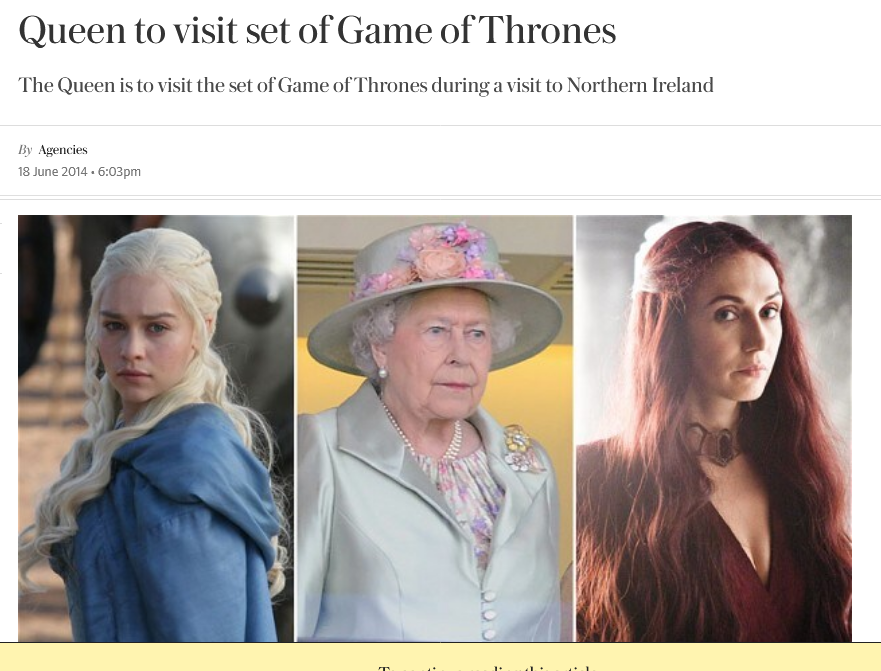The image size is (881, 671).
Task: Click the article subheadline about Northern Ireland
Action: tap(366, 85)
